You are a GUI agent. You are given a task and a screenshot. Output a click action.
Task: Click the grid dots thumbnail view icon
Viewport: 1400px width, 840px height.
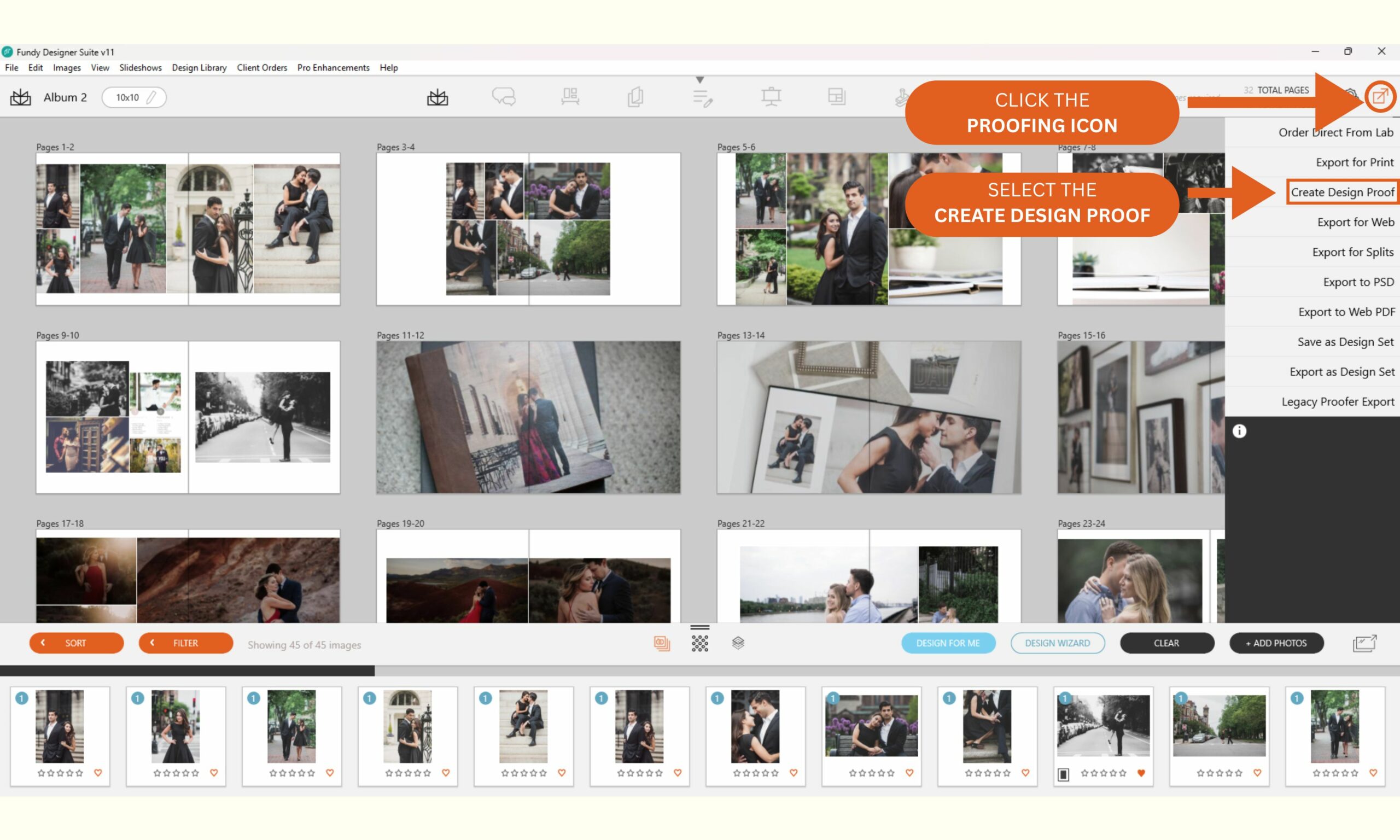pos(700,643)
